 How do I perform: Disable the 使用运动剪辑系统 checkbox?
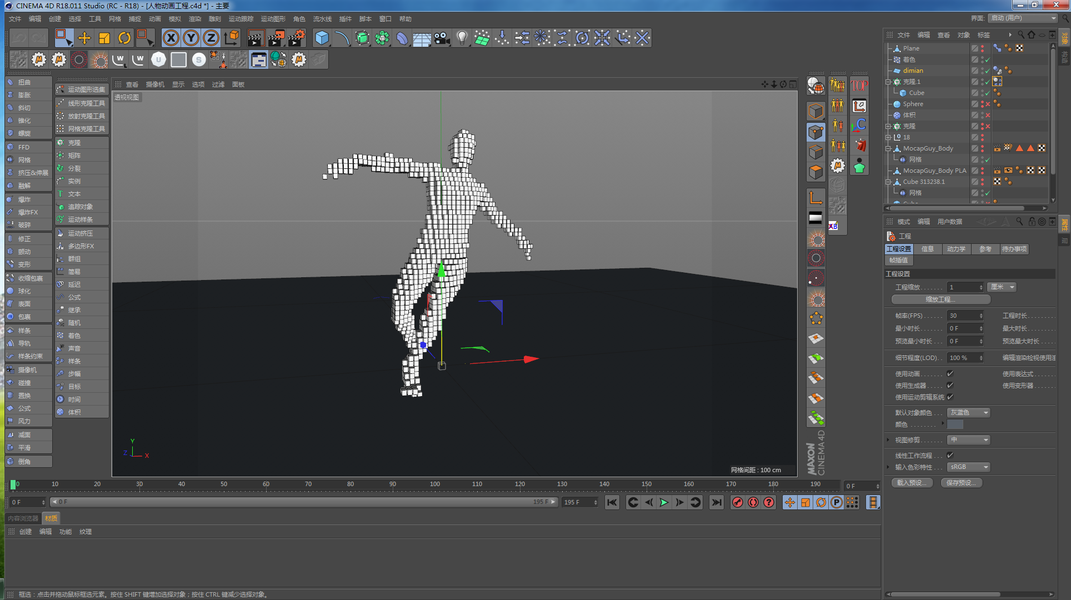pos(950,397)
